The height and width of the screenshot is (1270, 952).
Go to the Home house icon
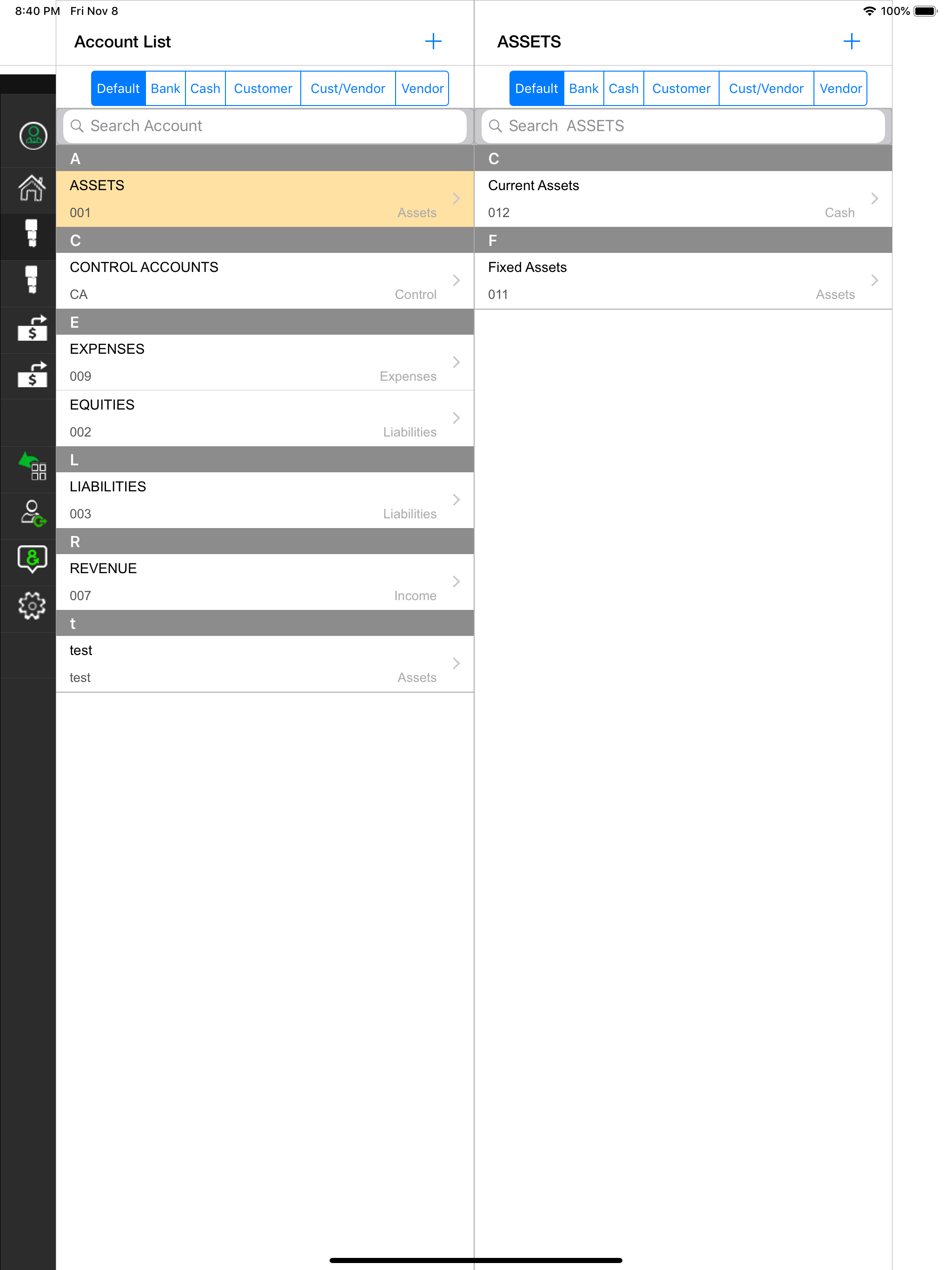32,188
